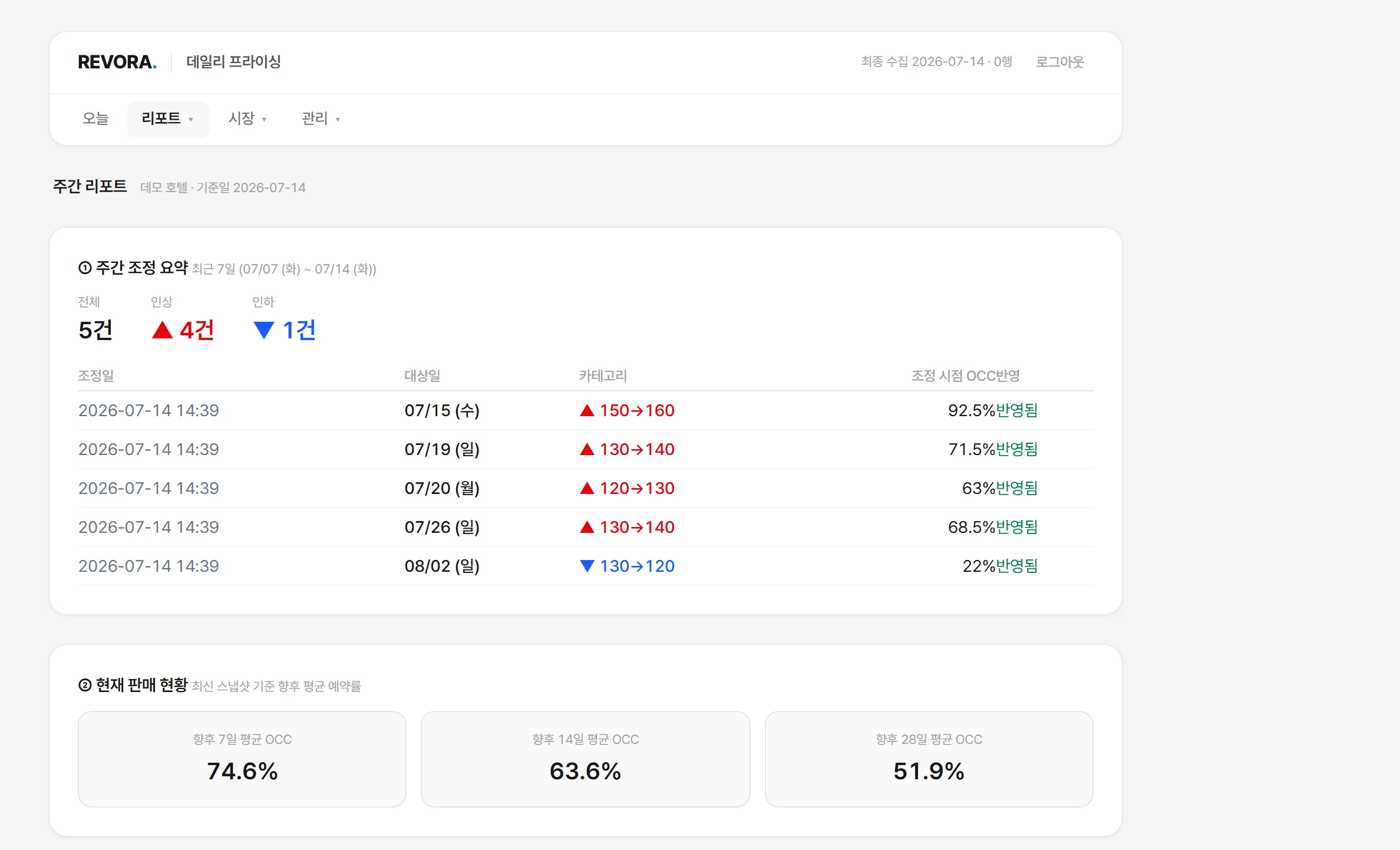The width and height of the screenshot is (1400, 850).
Task: Expand the 시장 dropdown menu
Action: 247,119
